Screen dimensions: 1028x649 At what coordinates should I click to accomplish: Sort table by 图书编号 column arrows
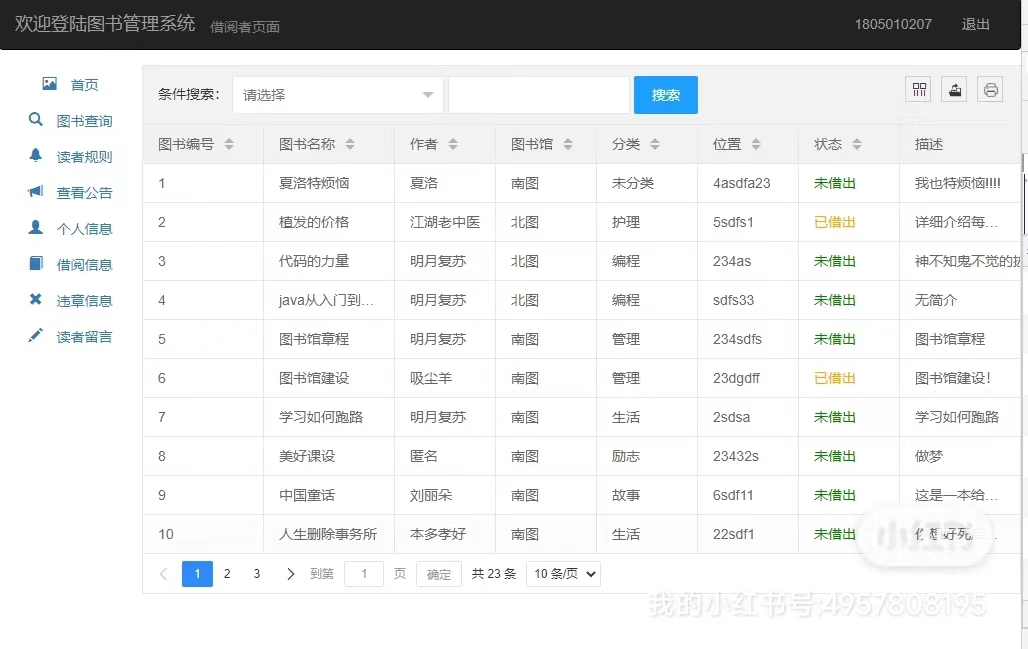click(229, 145)
